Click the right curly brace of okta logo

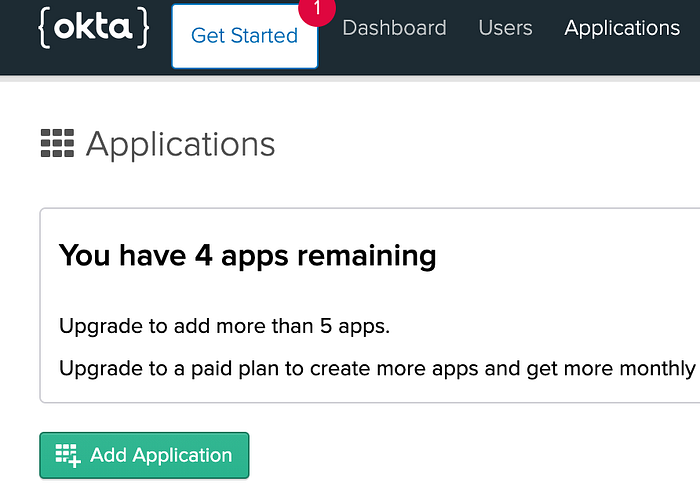[x=143, y=28]
